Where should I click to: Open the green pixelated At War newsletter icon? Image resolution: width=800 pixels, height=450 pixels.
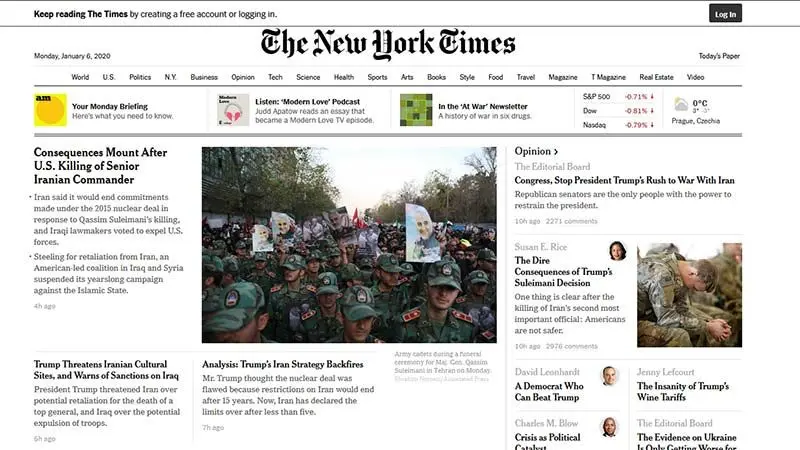click(416, 110)
